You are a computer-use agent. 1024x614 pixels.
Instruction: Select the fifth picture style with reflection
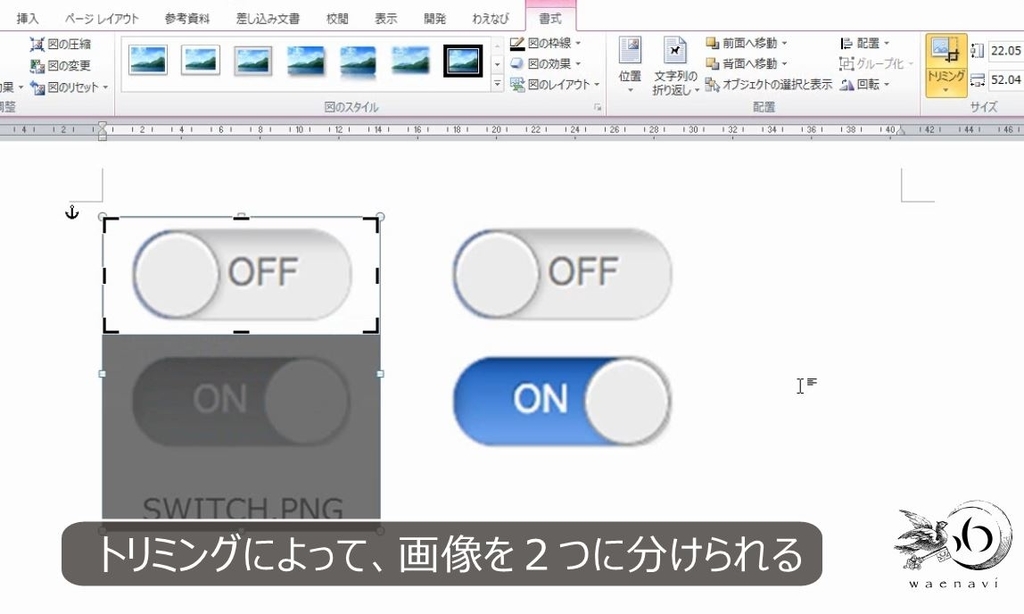click(x=358, y=60)
